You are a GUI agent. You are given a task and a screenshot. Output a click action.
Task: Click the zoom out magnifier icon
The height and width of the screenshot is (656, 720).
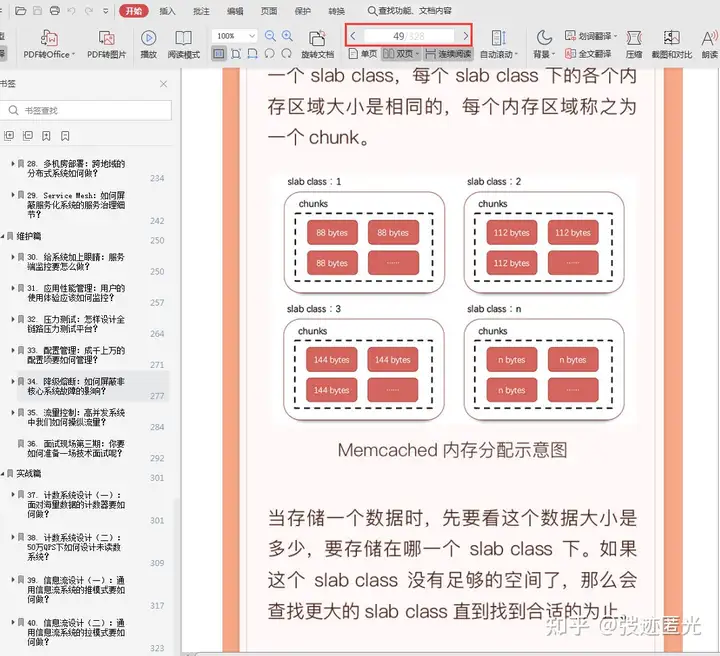click(270, 36)
